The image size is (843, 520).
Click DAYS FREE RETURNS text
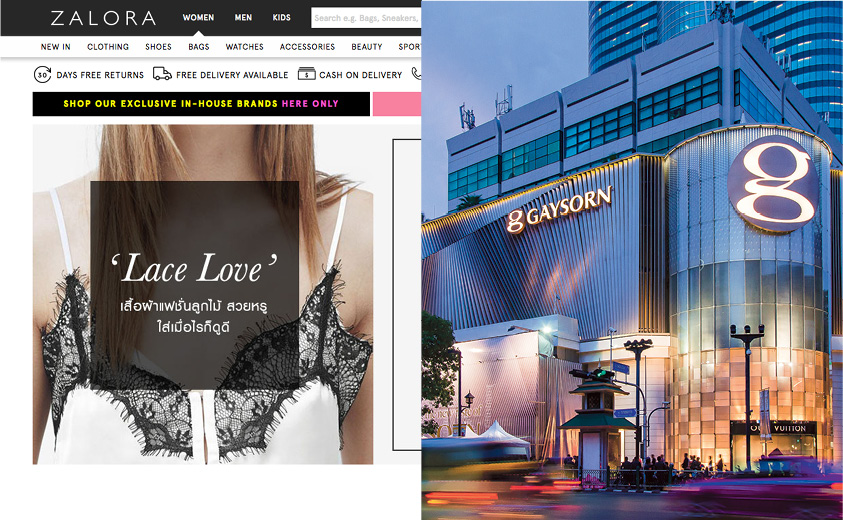(100, 75)
